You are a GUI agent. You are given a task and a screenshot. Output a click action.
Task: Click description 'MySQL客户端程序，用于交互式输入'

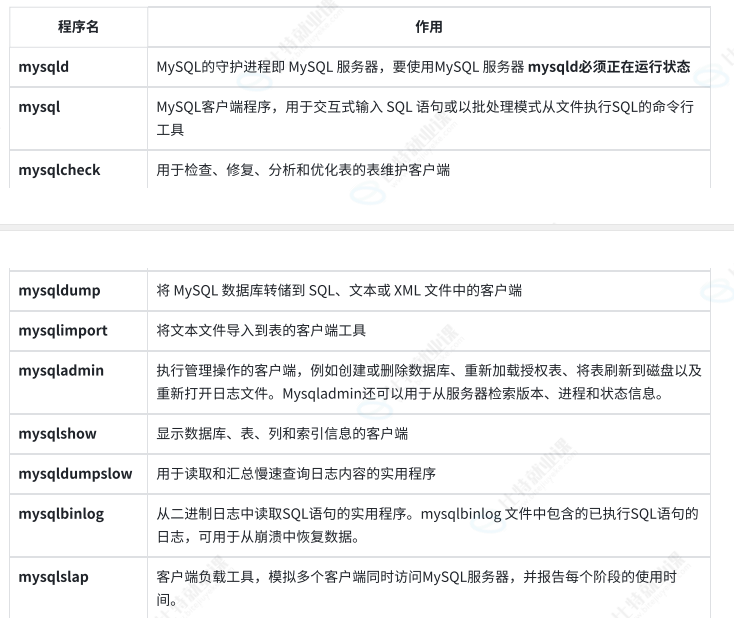(425, 118)
